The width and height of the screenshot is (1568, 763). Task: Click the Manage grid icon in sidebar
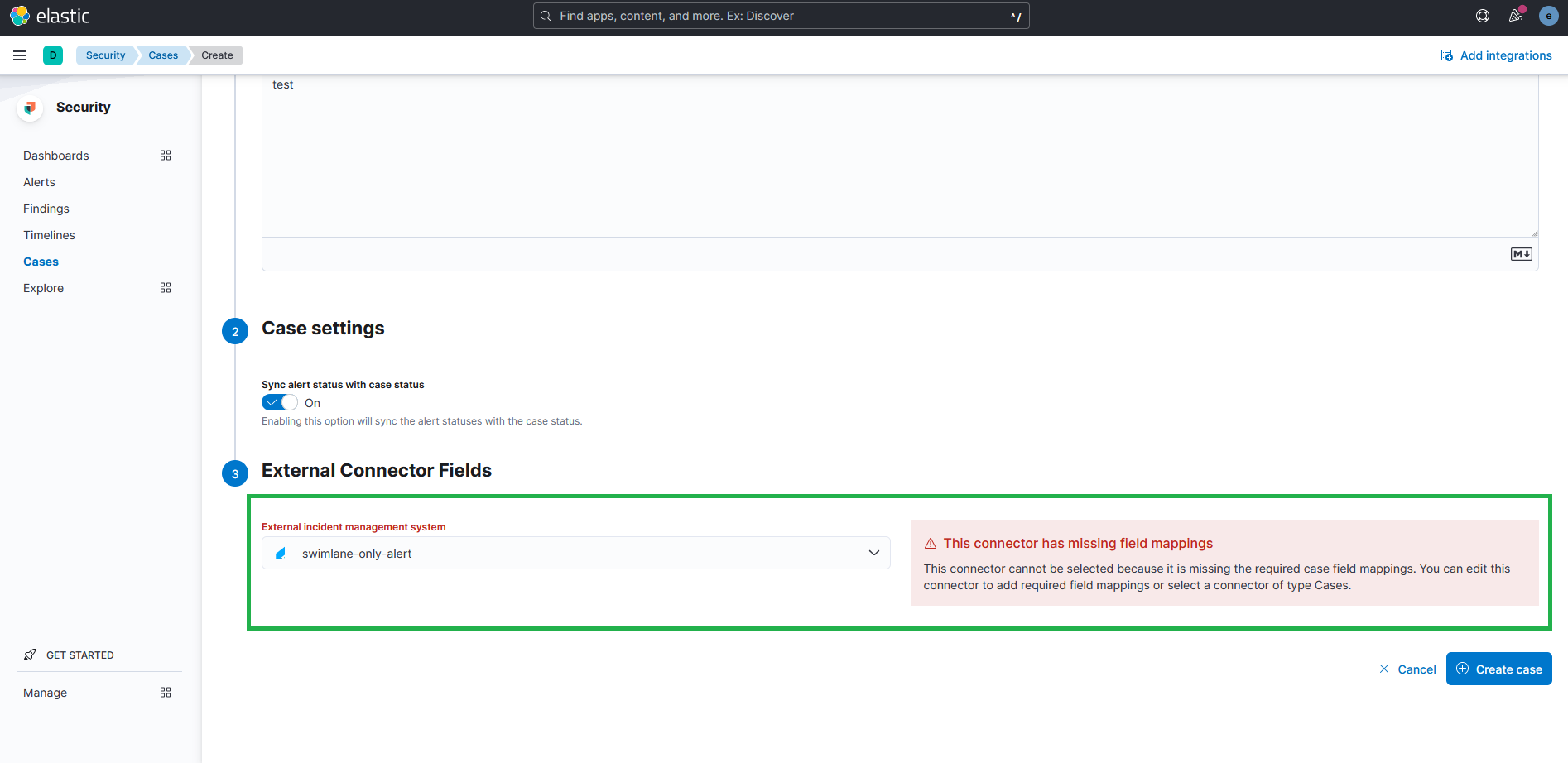click(x=166, y=692)
